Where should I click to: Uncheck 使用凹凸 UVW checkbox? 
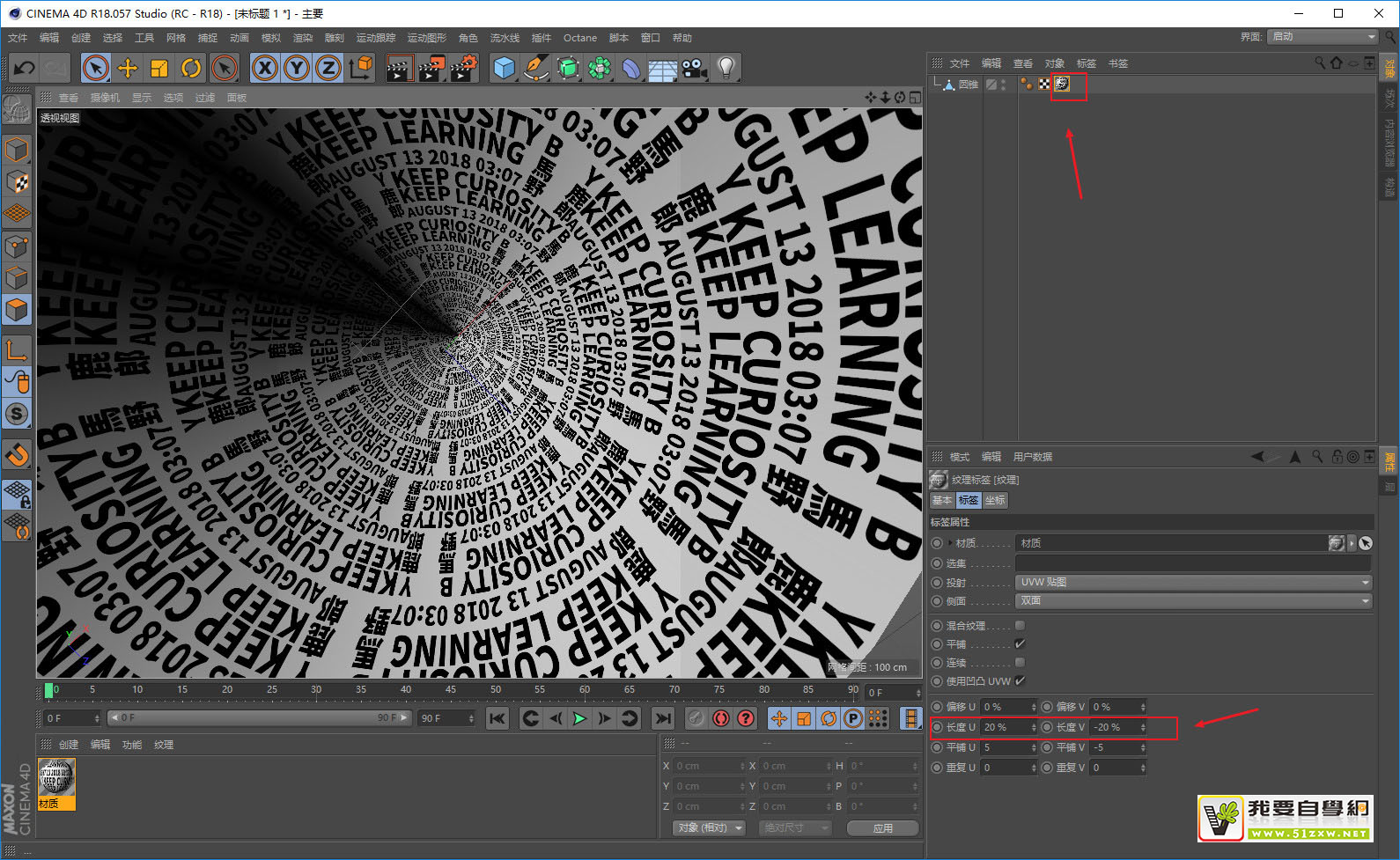(1020, 680)
